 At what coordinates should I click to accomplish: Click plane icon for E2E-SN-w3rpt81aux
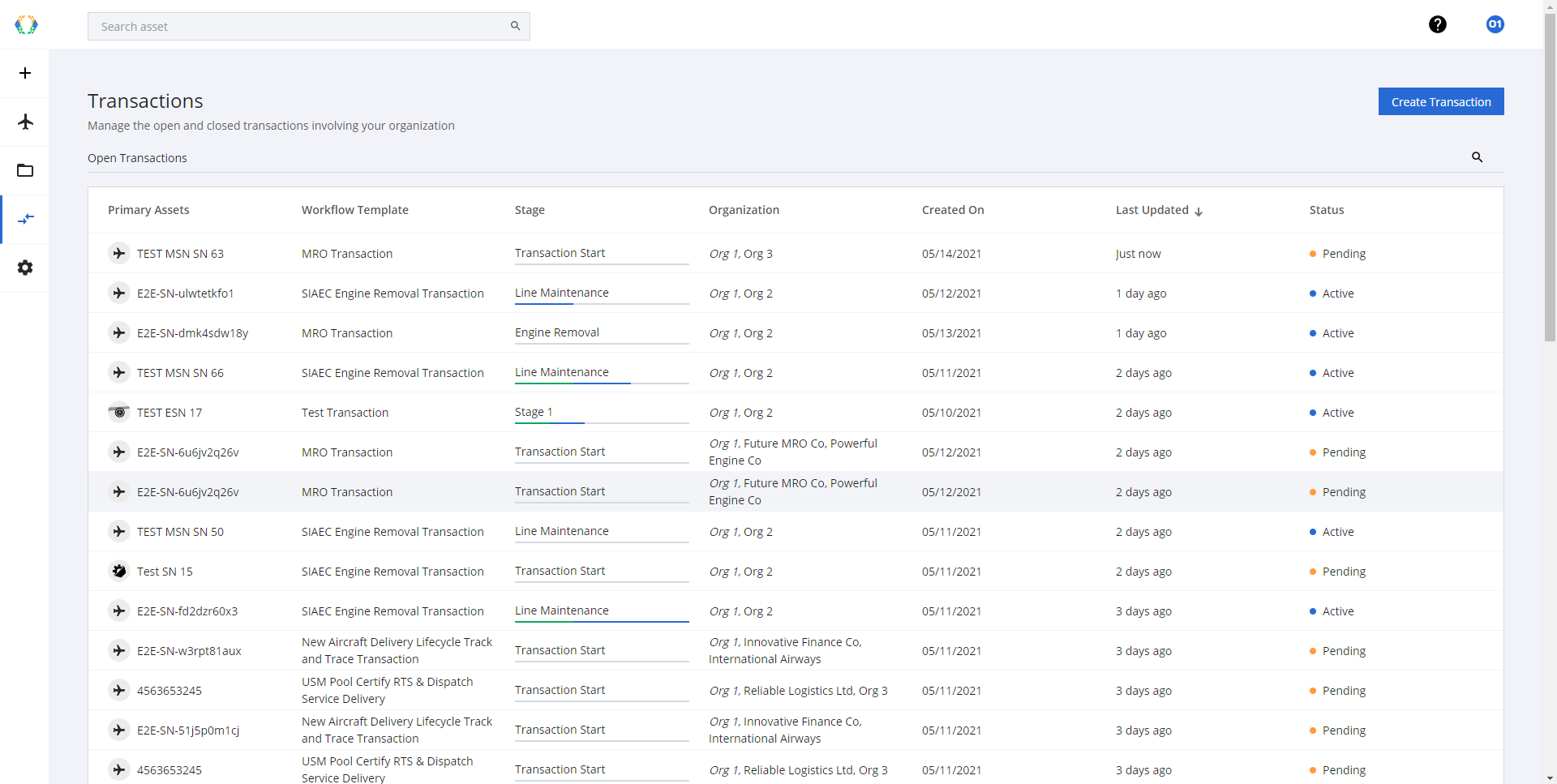(x=119, y=651)
